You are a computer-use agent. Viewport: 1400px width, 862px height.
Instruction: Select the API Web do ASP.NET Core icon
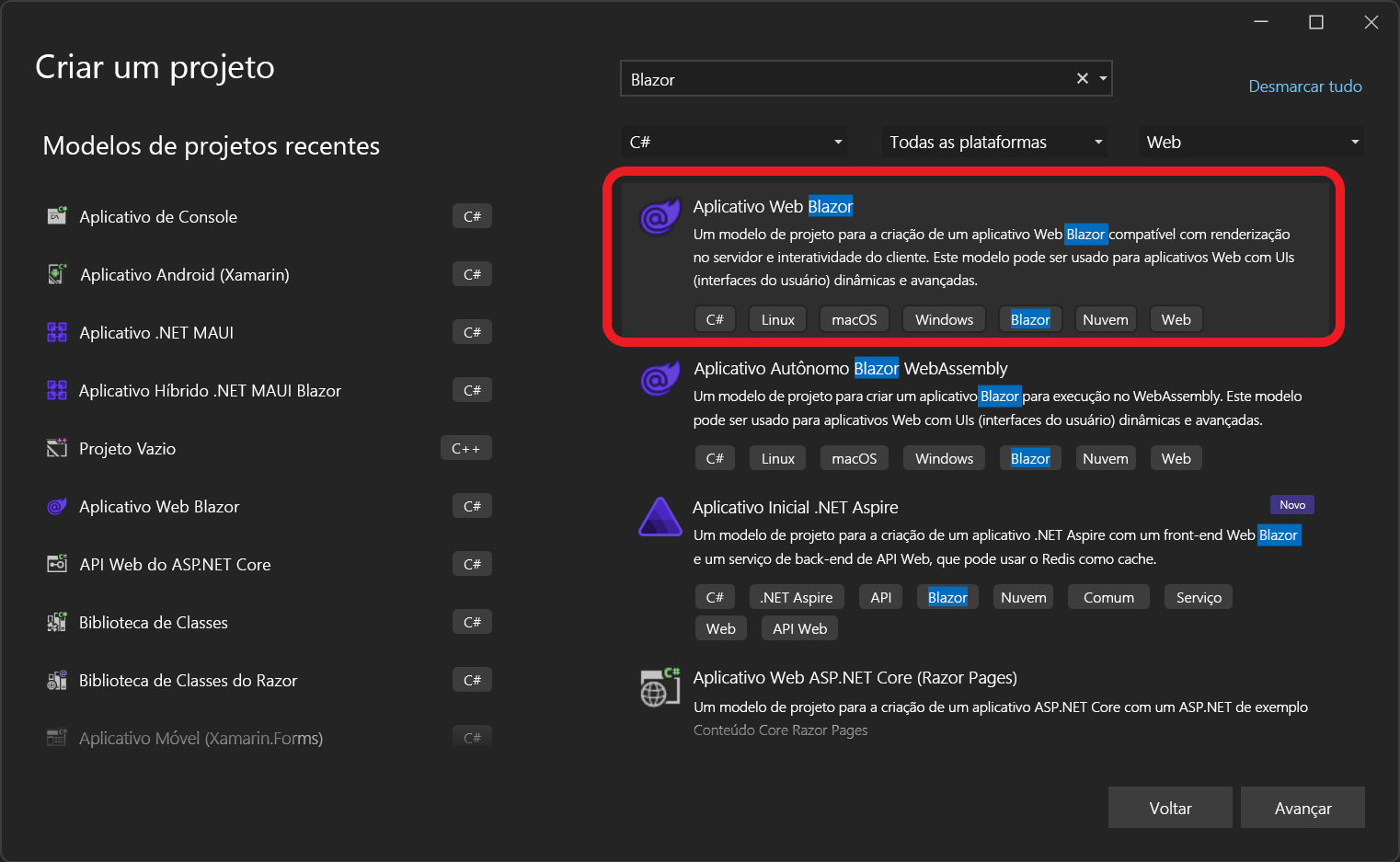click(x=57, y=564)
